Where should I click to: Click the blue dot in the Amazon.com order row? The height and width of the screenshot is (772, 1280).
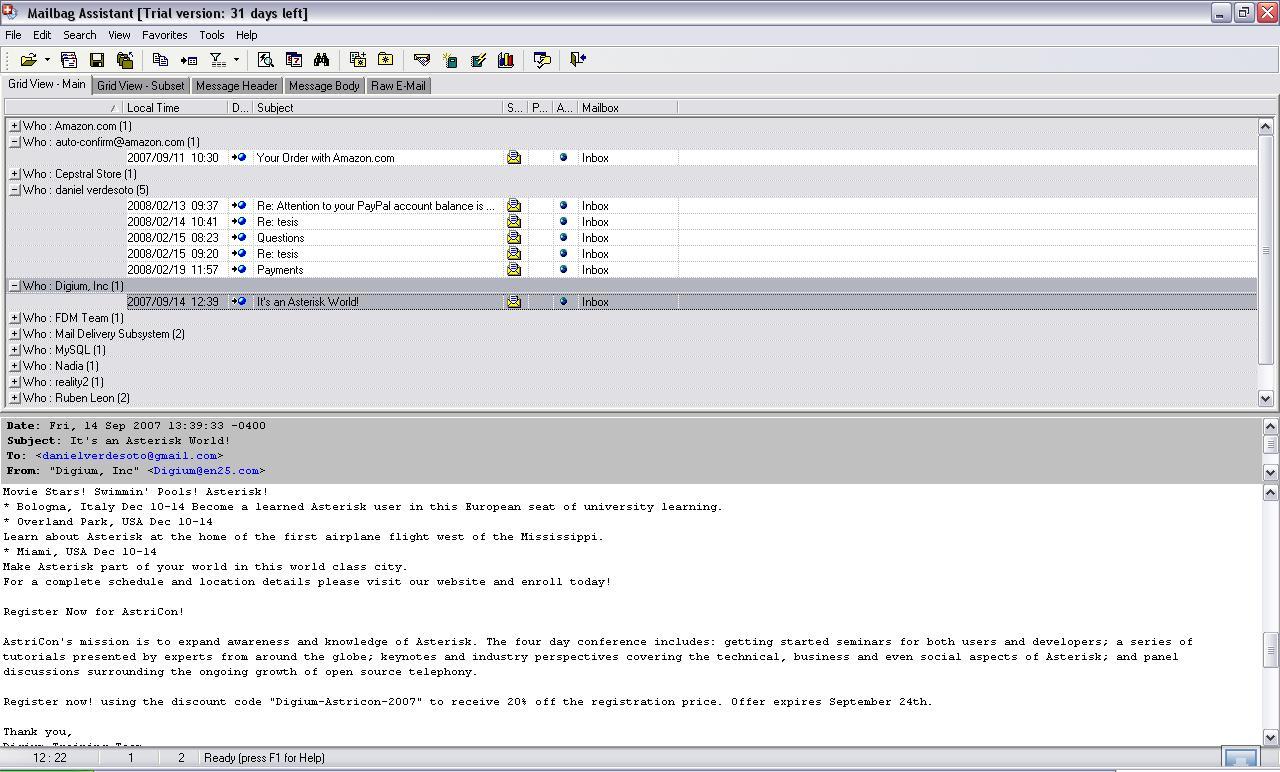coord(563,158)
